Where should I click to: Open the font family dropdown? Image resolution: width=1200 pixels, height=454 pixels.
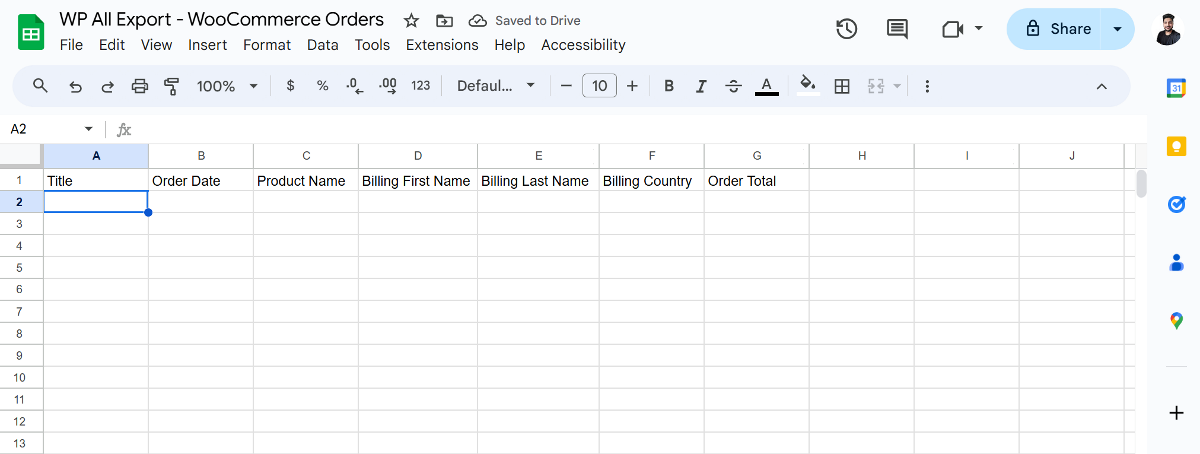click(496, 86)
